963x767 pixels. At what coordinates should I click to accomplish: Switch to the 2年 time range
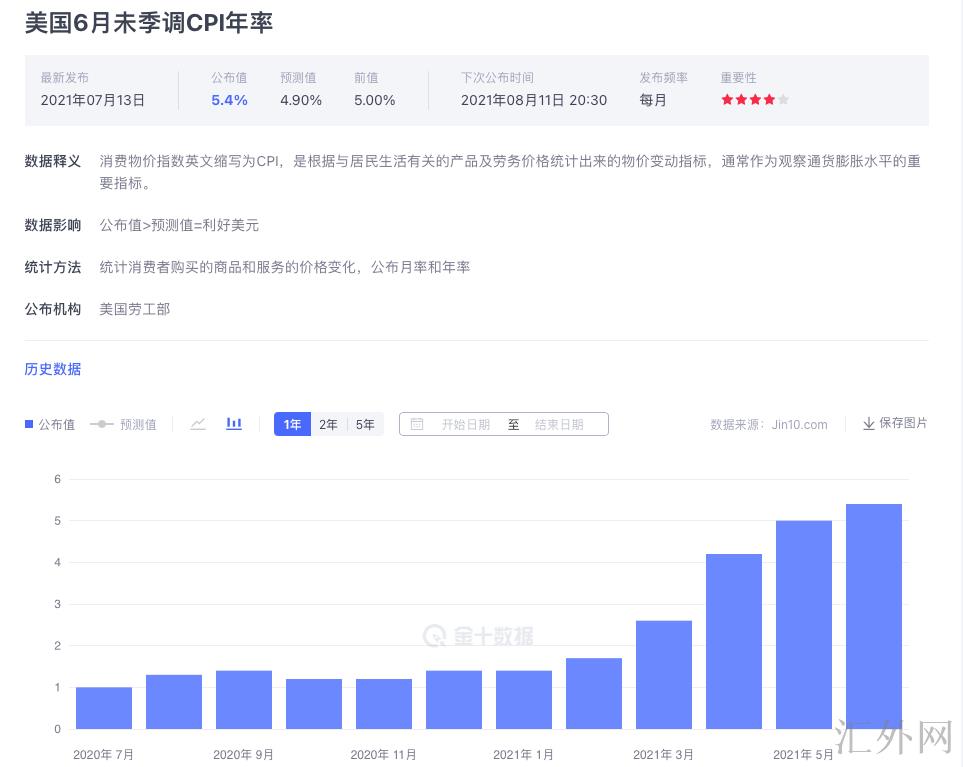tap(328, 424)
